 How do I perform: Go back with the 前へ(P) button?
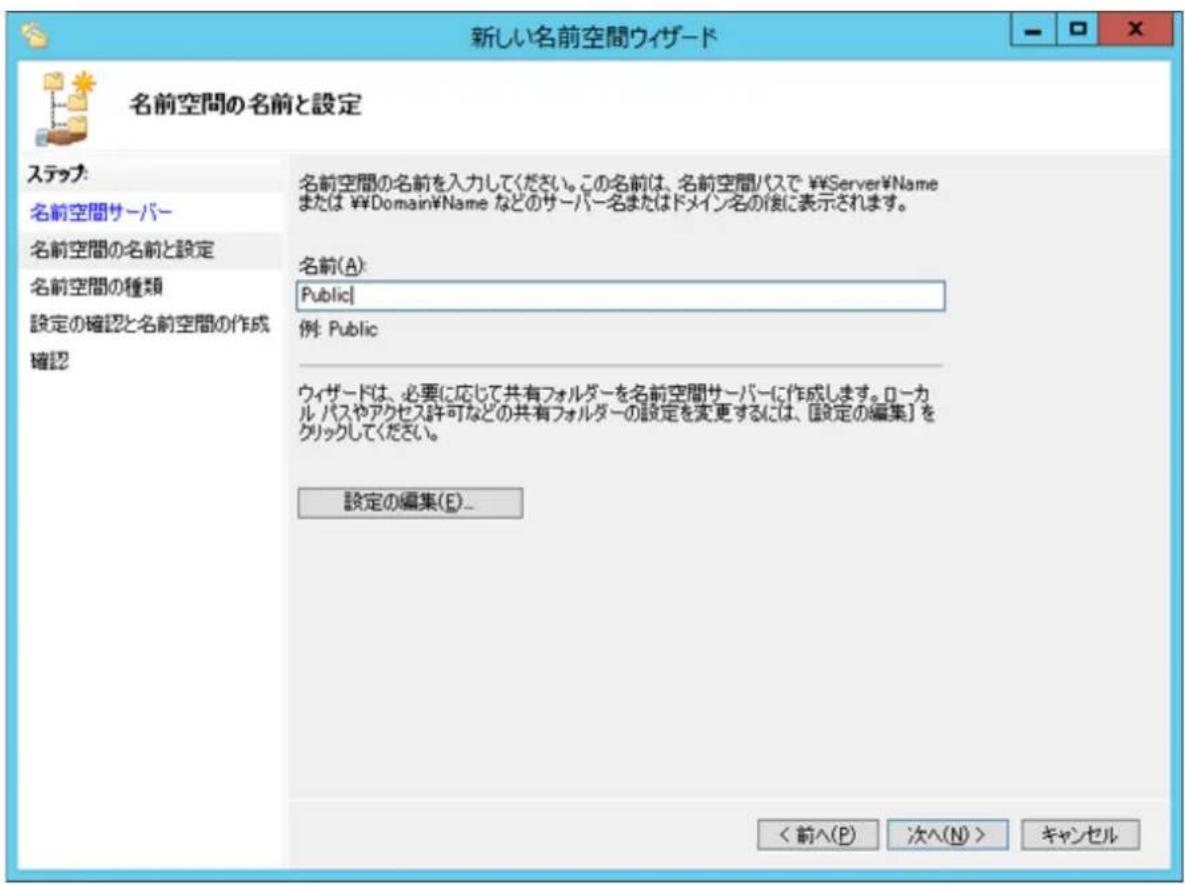pyautogui.click(x=818, y=835)
